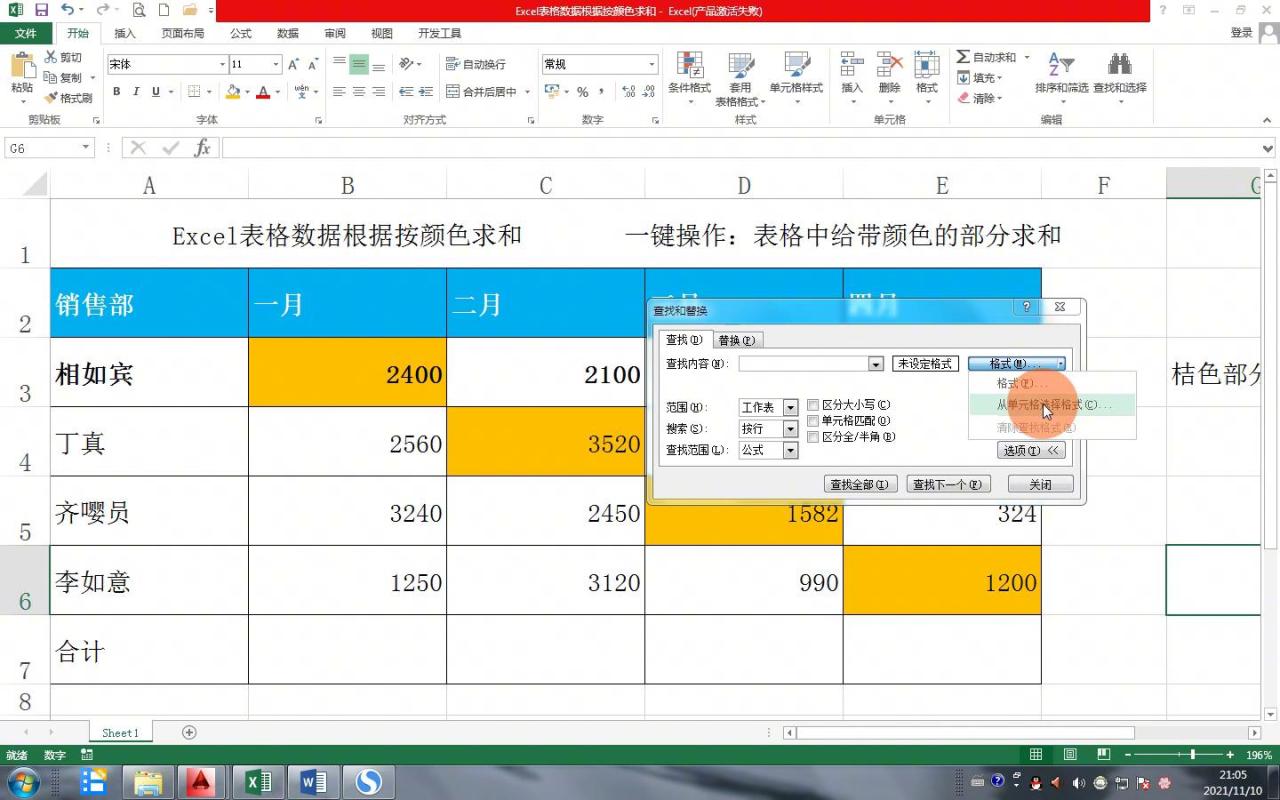The image size is (1280, 800).
Task: Undo the last action
Action: 67,10
